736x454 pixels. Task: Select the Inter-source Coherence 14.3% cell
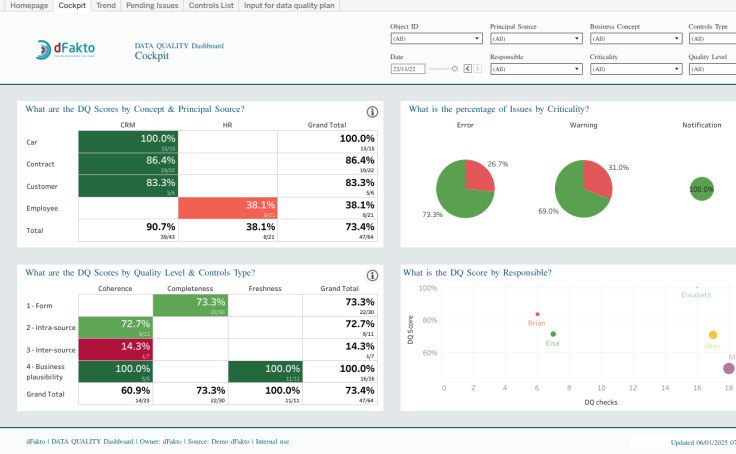pos(115,350)
